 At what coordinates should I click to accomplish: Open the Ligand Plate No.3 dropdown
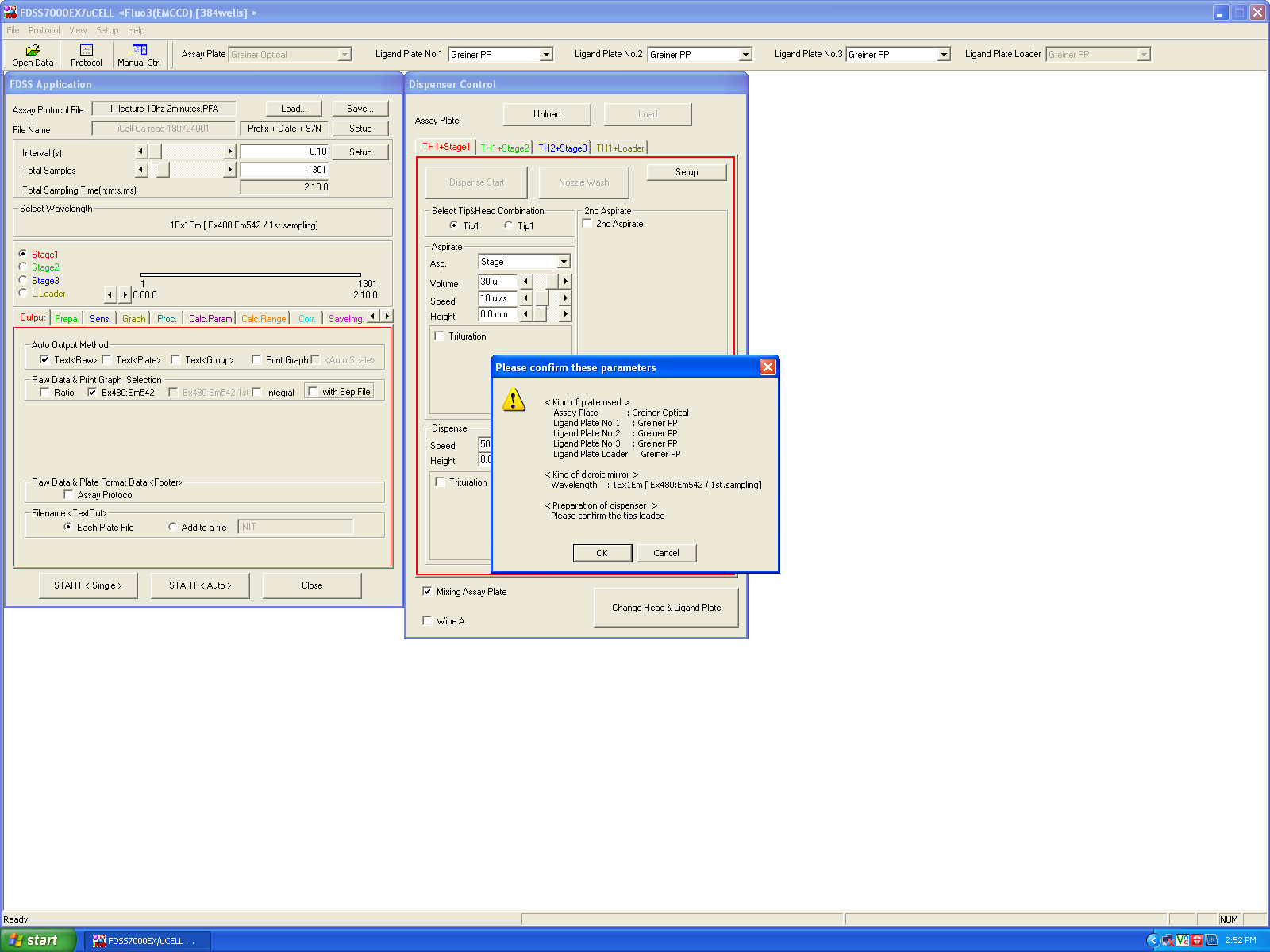(x=944, y=55)
